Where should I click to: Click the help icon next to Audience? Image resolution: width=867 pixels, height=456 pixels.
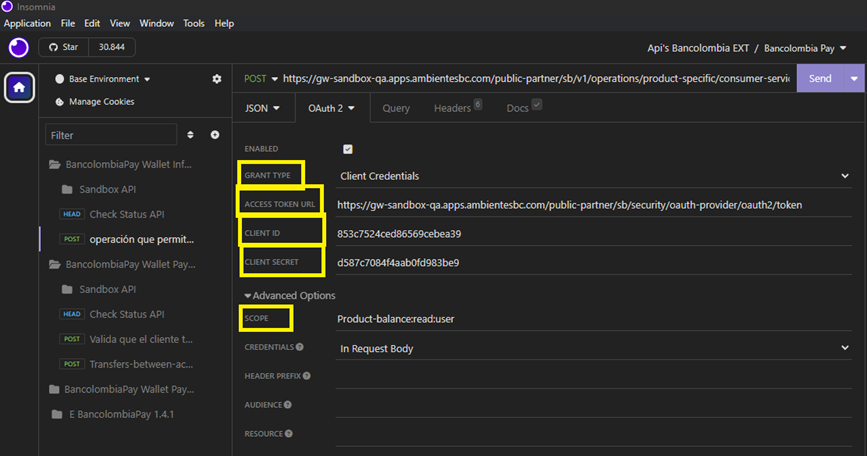click(x=288, y=405)
